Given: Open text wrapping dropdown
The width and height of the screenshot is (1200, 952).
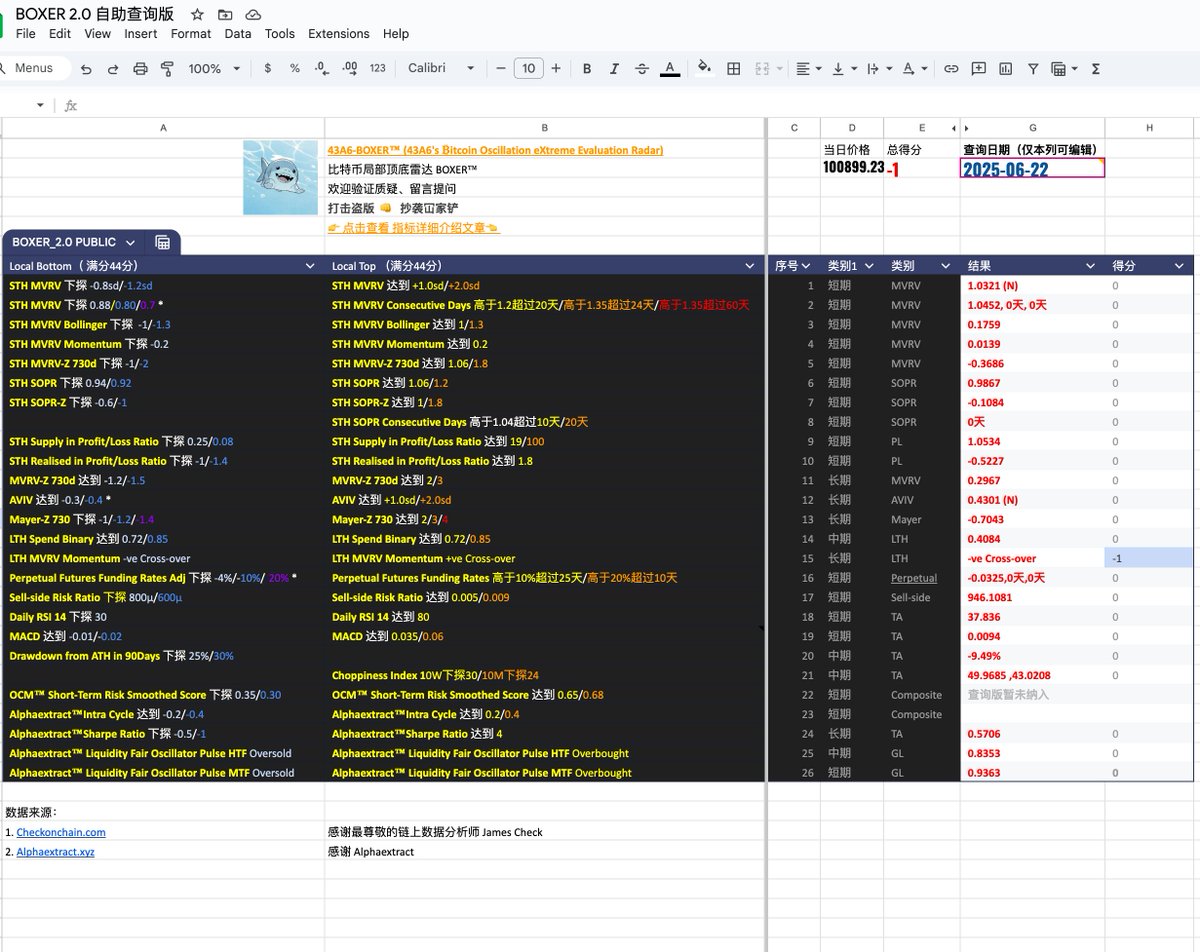Looking at the screenshot, I should coord(878,69).
